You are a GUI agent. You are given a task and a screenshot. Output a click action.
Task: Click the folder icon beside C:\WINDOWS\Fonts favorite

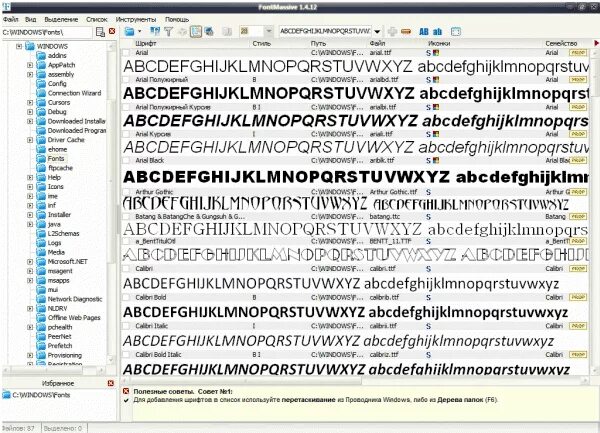click(x=7, y=395)
